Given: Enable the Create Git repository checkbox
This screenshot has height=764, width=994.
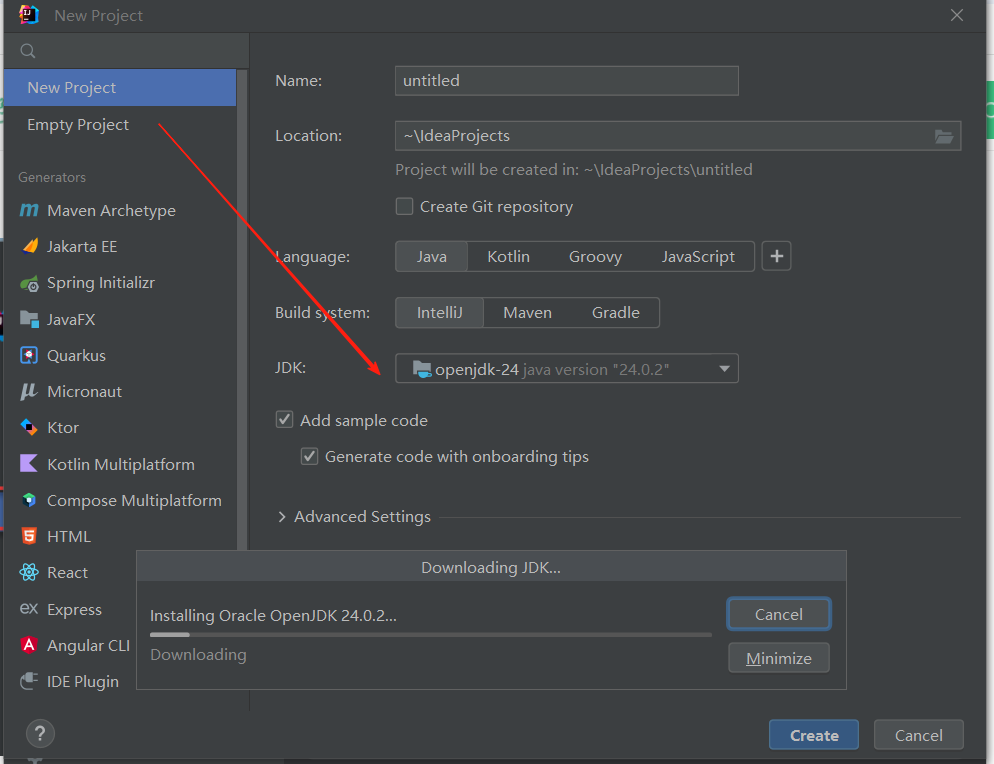Looking at the screenshot, I should 404,207.
